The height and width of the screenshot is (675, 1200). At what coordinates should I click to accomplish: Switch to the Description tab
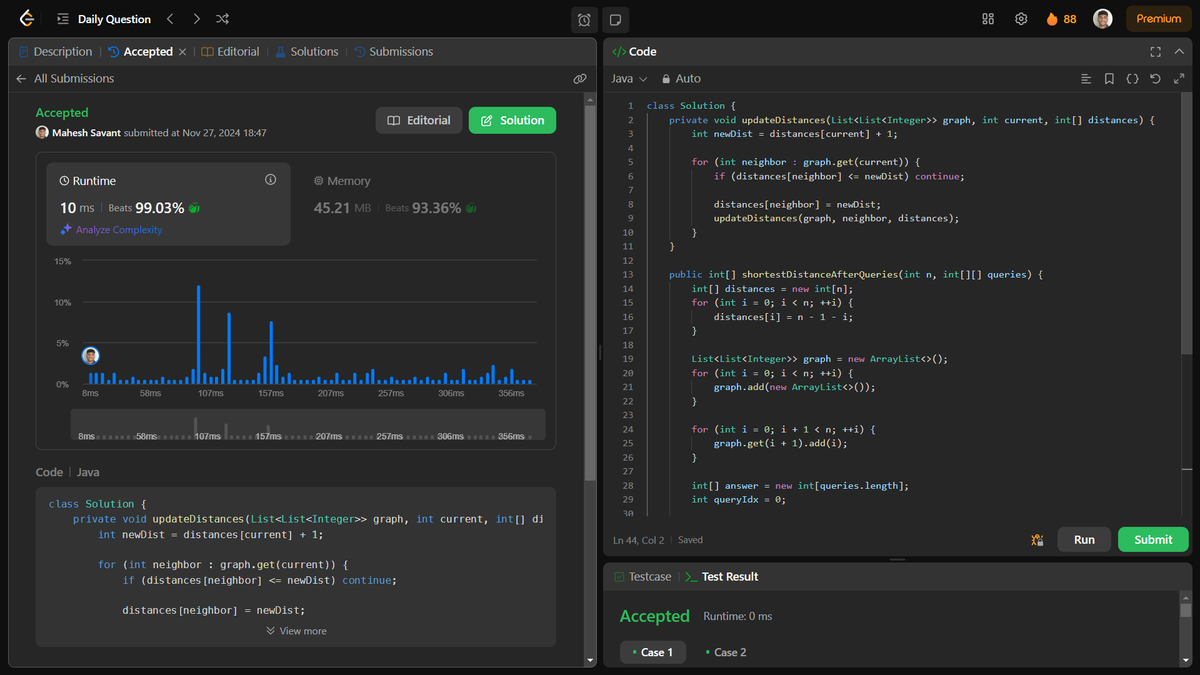coord(55,52)
